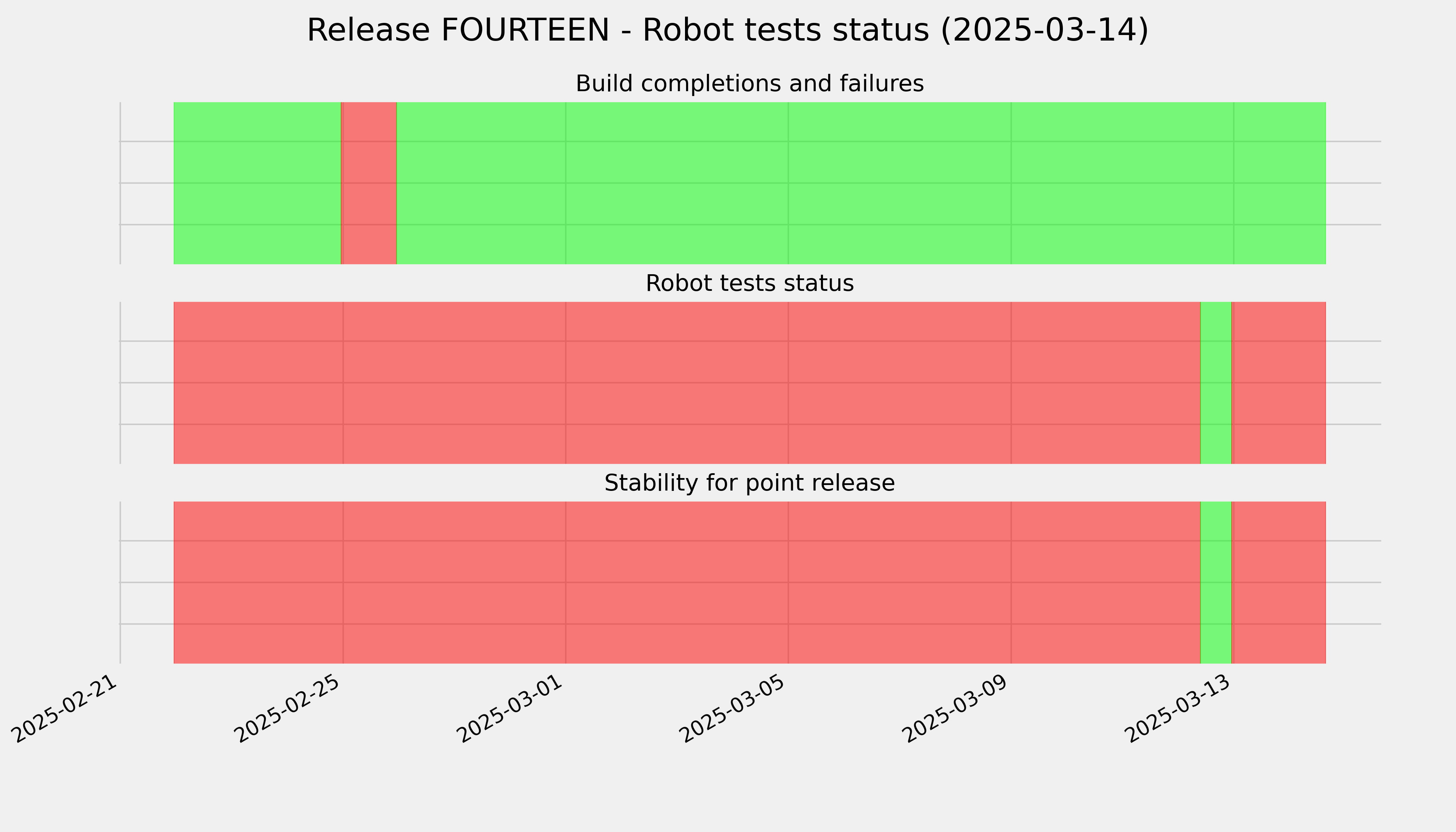Click the Robot tests status subplot title
1456x832 pixels.
click(x=749, y=284)
